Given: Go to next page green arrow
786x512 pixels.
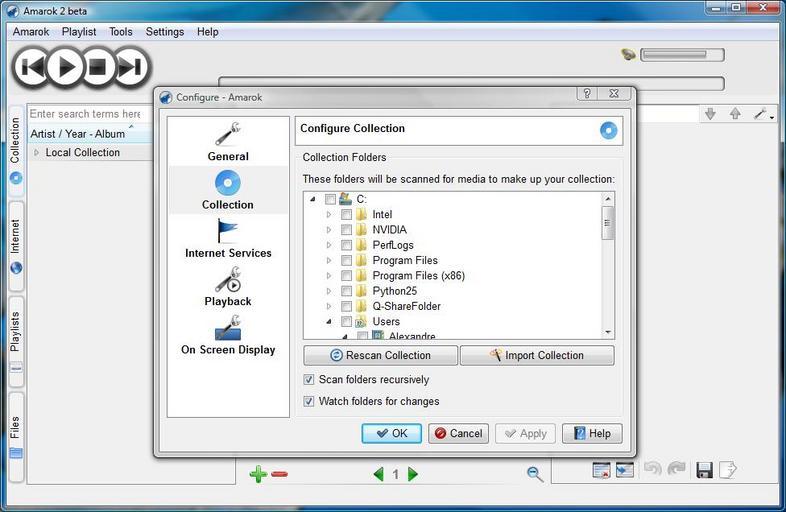Looking at the screenshot, I should tap(413, 474).
